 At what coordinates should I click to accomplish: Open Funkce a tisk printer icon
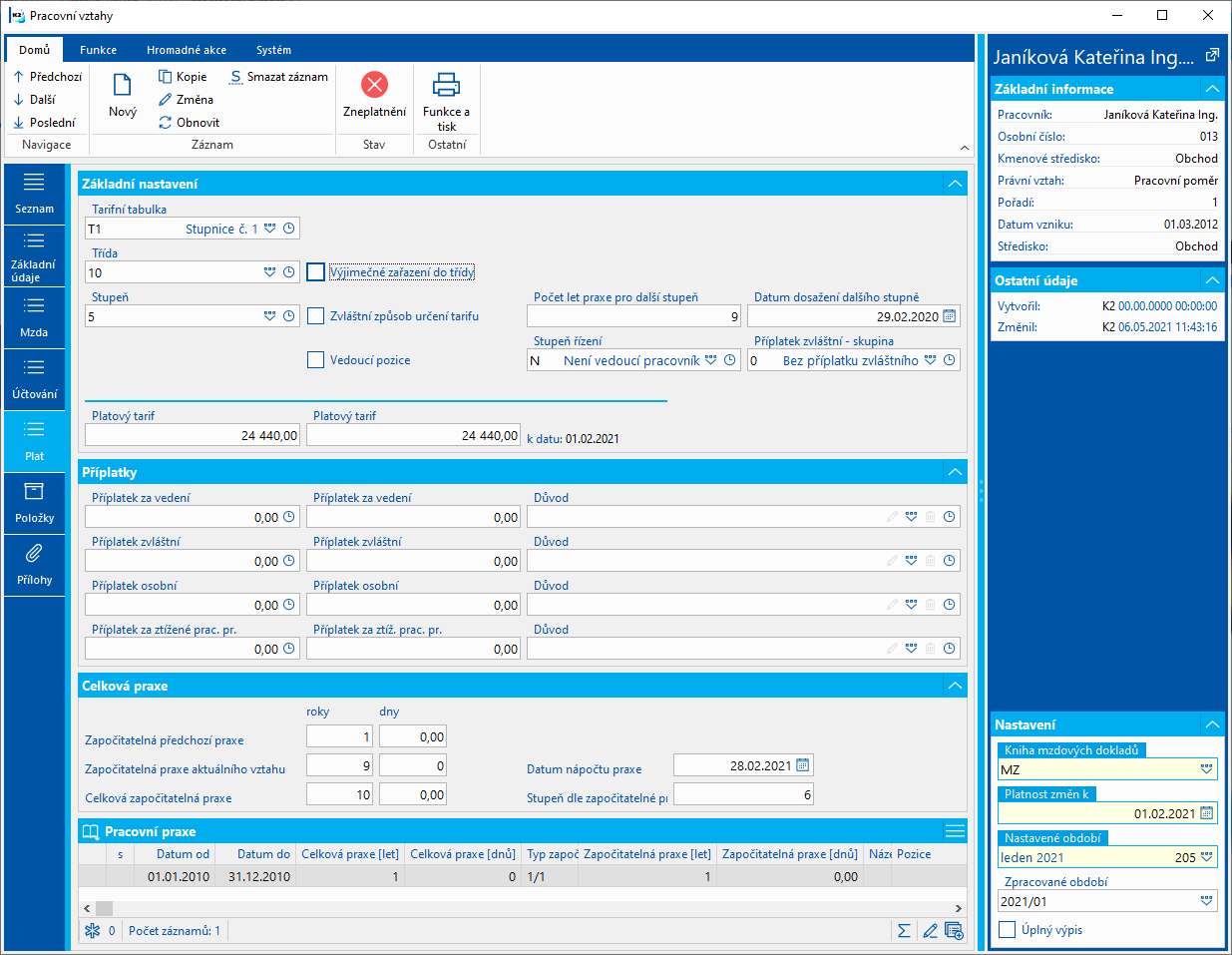(x=446, y=85)
